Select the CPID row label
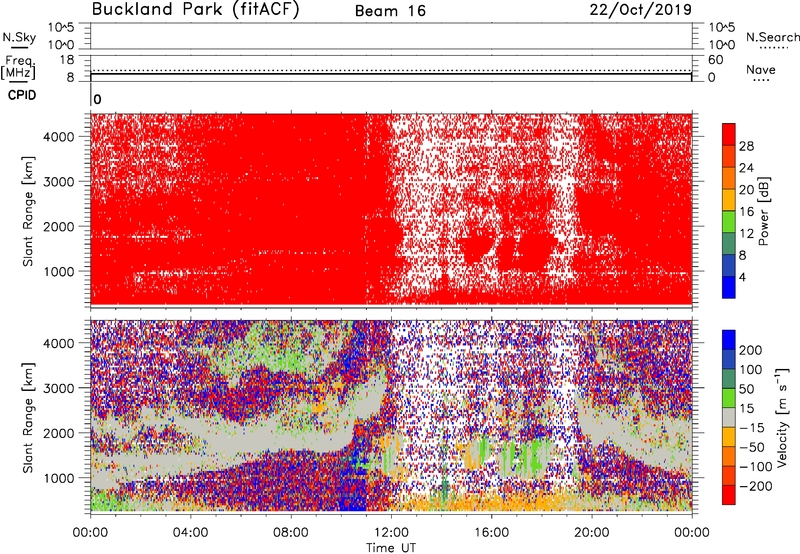Screen dimensions: 800x554 tap(22, 95)
